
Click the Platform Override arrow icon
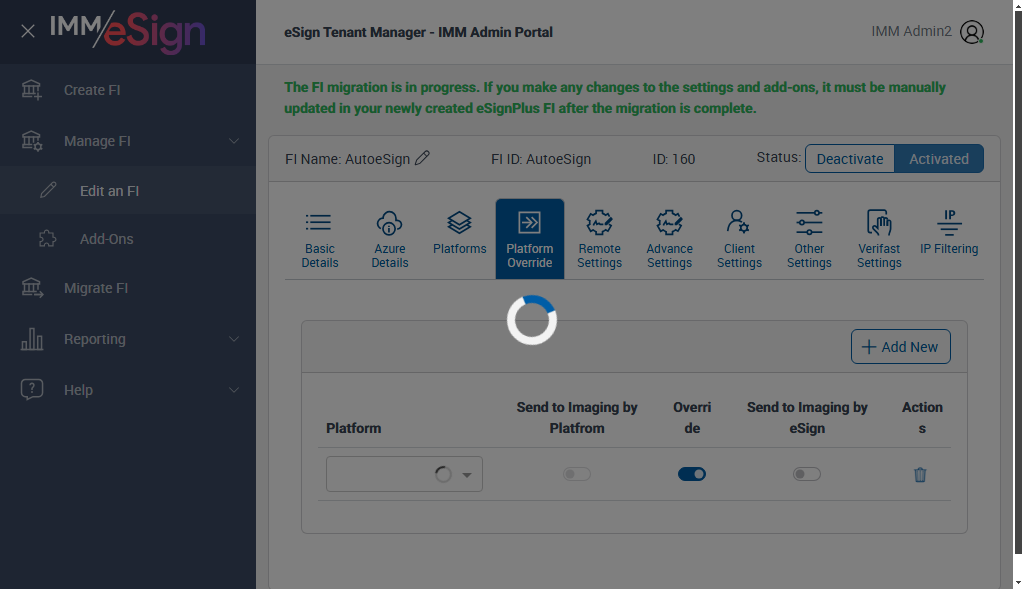coord(529,223)
